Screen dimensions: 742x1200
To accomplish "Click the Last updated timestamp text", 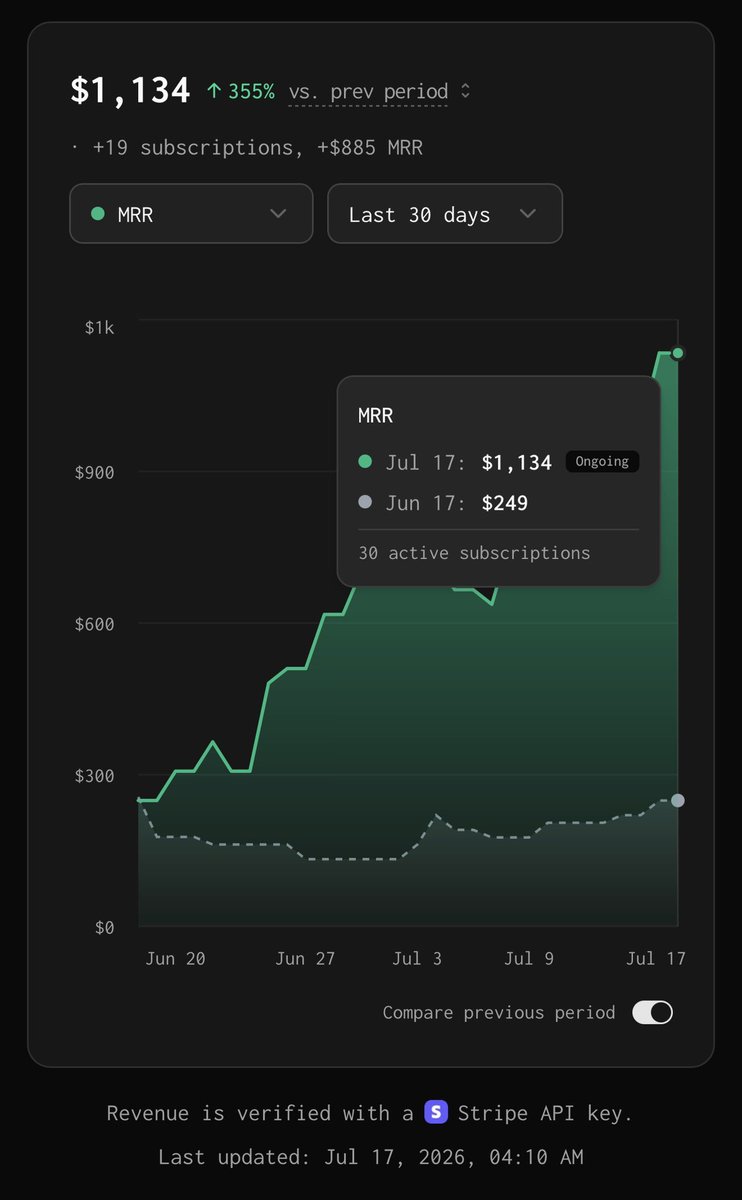I will click(370, 1157).
